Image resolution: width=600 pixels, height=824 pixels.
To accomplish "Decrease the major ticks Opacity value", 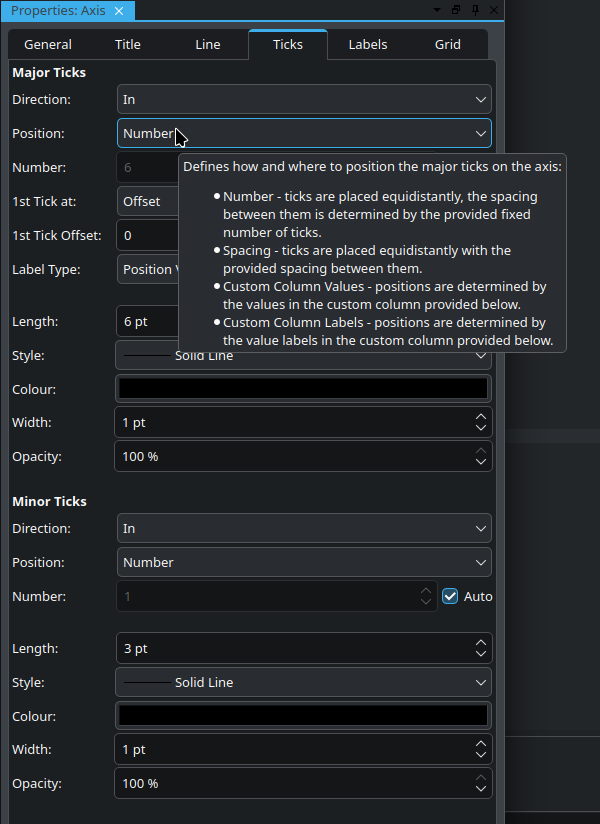I will pos(481,463).
